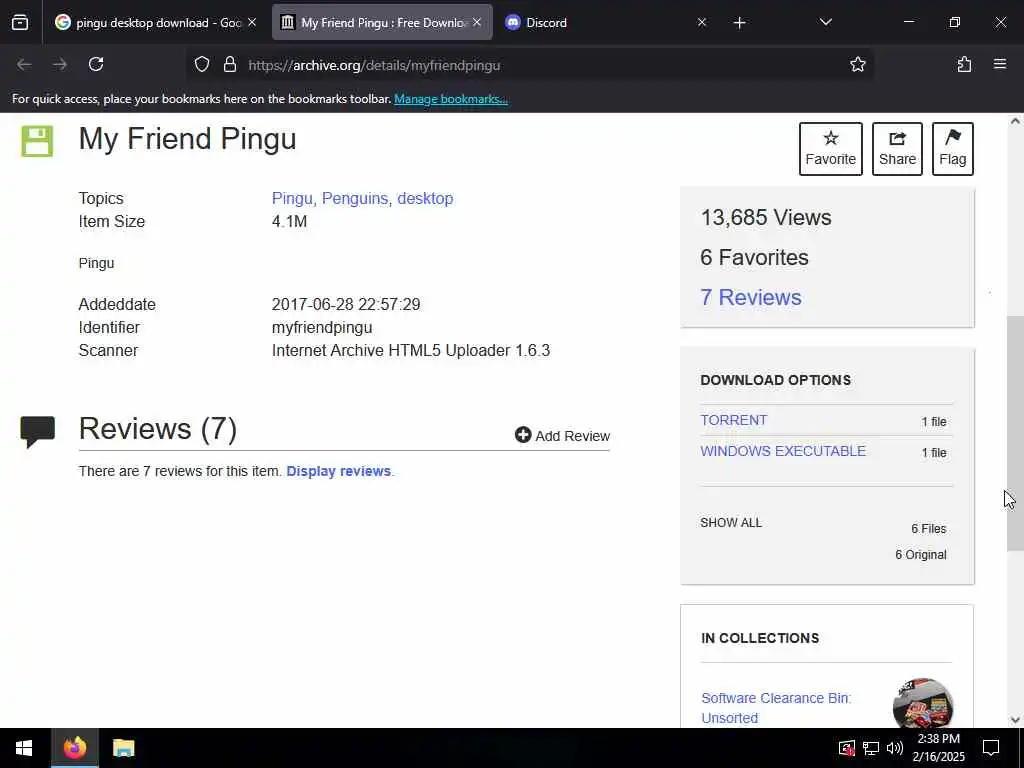Click the browser back arrow
The height and width of the screenshot is (768, 1024).
pos(24,64)
